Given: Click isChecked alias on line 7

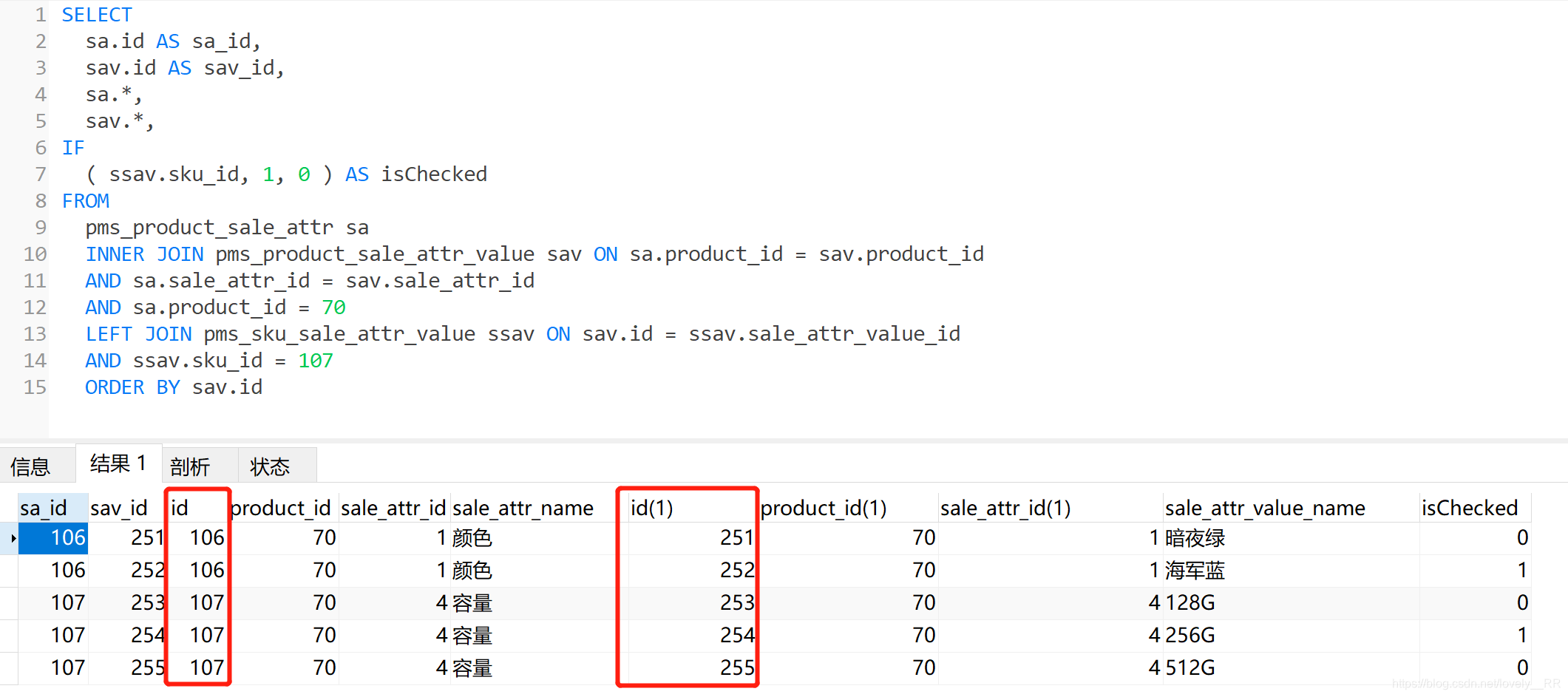Looking at the screenshot, I should pos(434,174).
